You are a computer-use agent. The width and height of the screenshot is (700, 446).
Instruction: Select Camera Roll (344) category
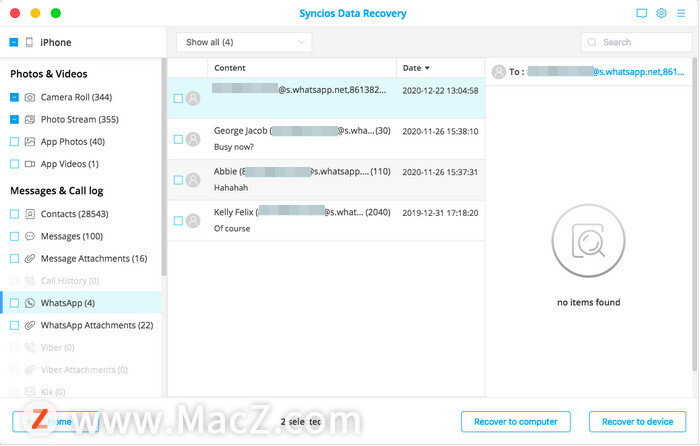(x=82, y=97)
